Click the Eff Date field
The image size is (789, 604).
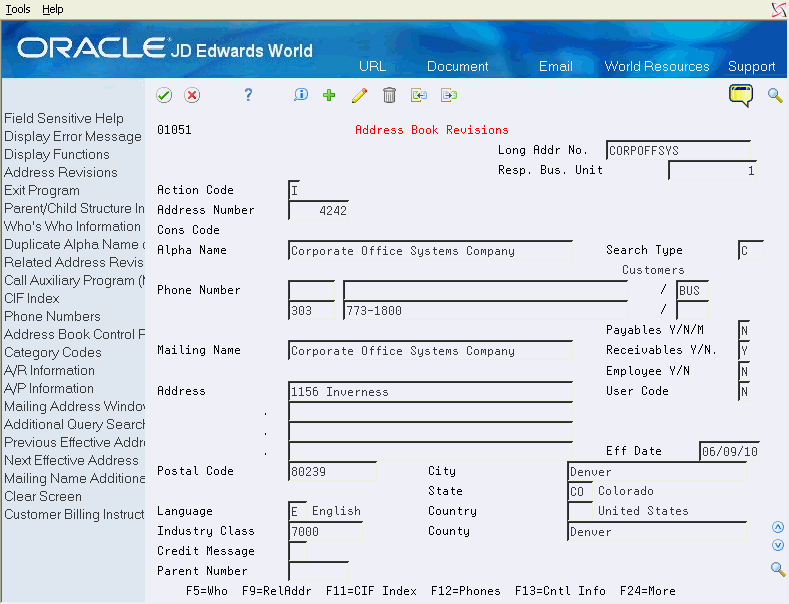tap(730, 451)
